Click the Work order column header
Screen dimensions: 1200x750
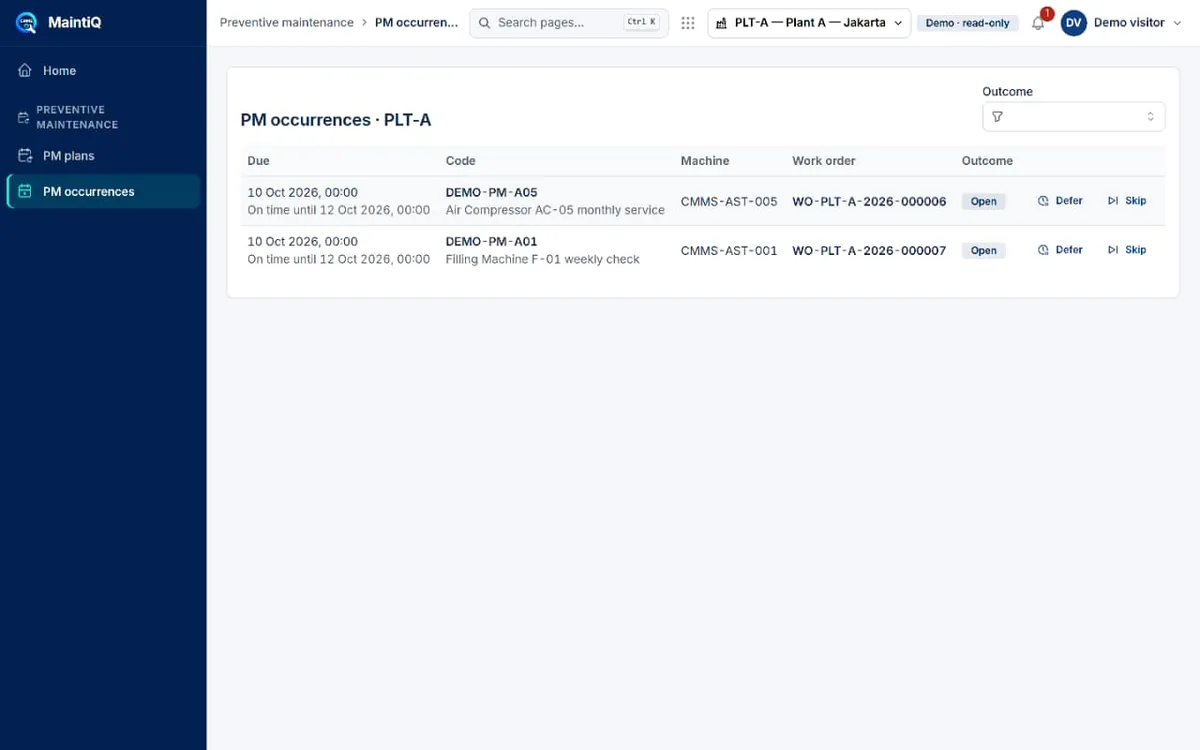824,161
